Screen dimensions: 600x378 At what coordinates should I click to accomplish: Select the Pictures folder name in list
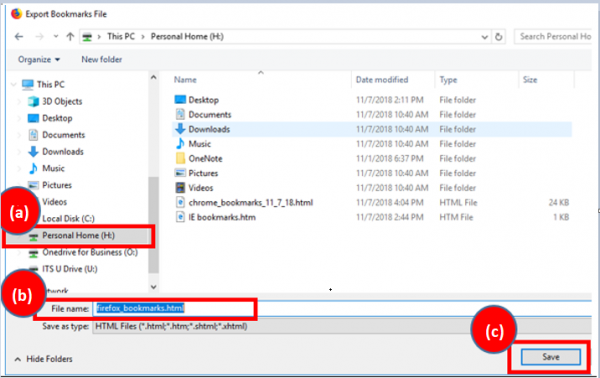tap(203, 173)
